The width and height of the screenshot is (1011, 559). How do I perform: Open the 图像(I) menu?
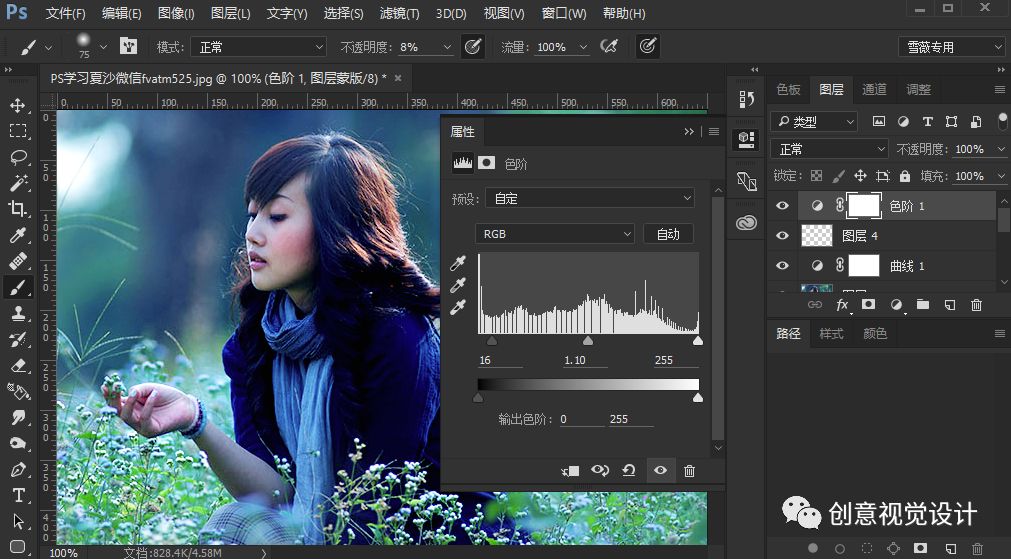175,13
